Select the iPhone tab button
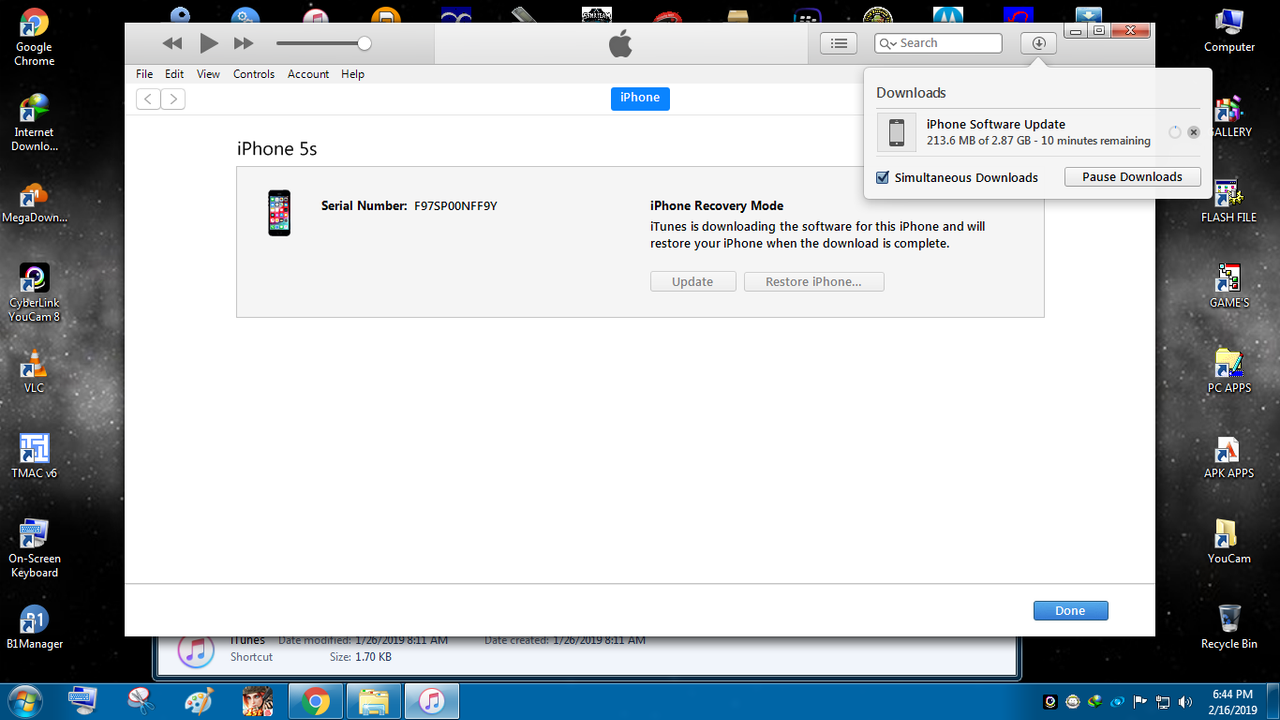Screen dimensions: 1280x720 click(640, 98)
